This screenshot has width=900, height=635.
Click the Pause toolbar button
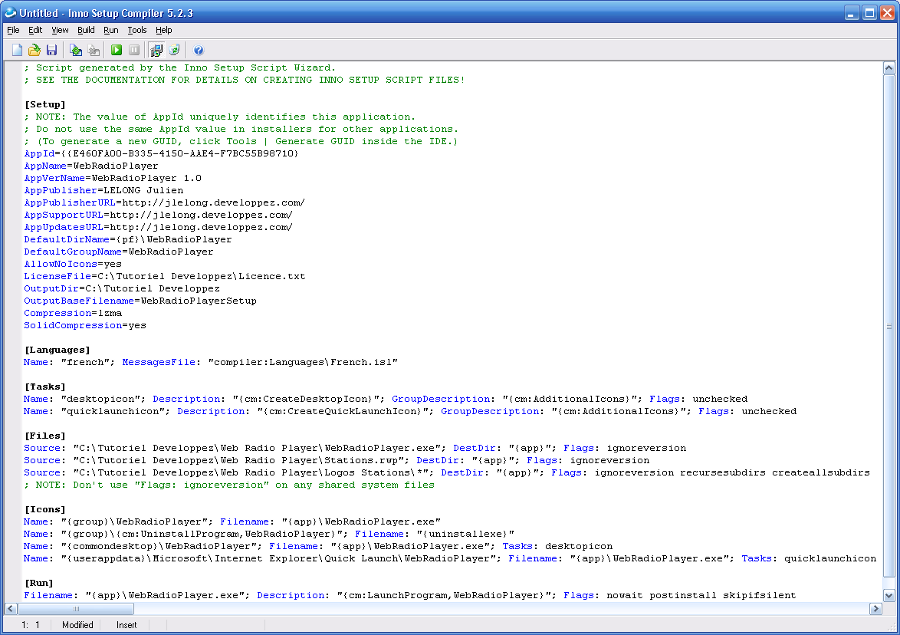tap(134, 50)
